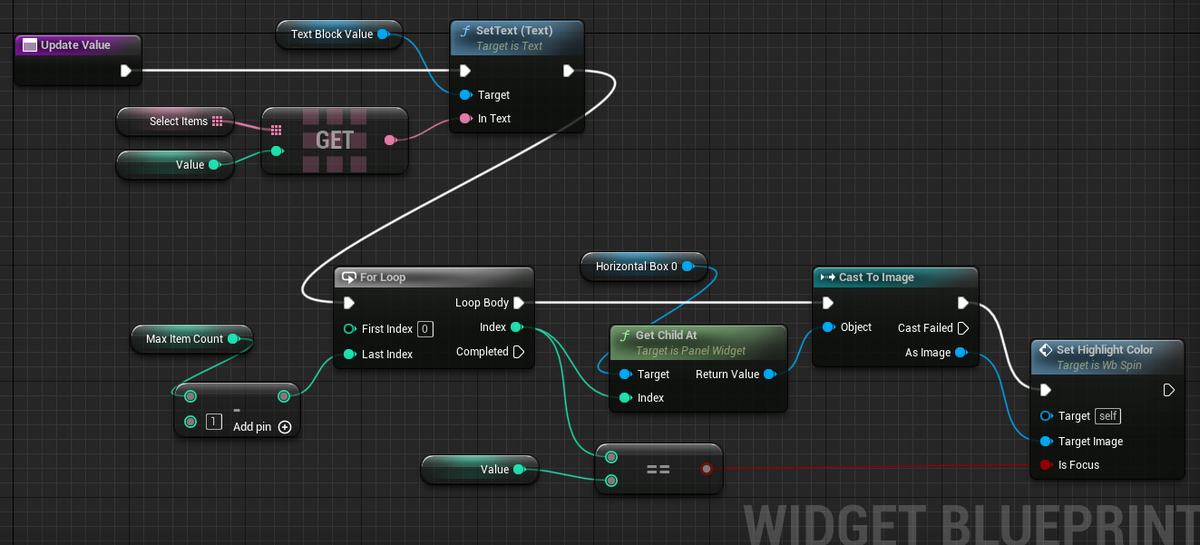Screen dimensions: 1200x545
Task: Click the Value variable beside the GET node
Action: 175,165
